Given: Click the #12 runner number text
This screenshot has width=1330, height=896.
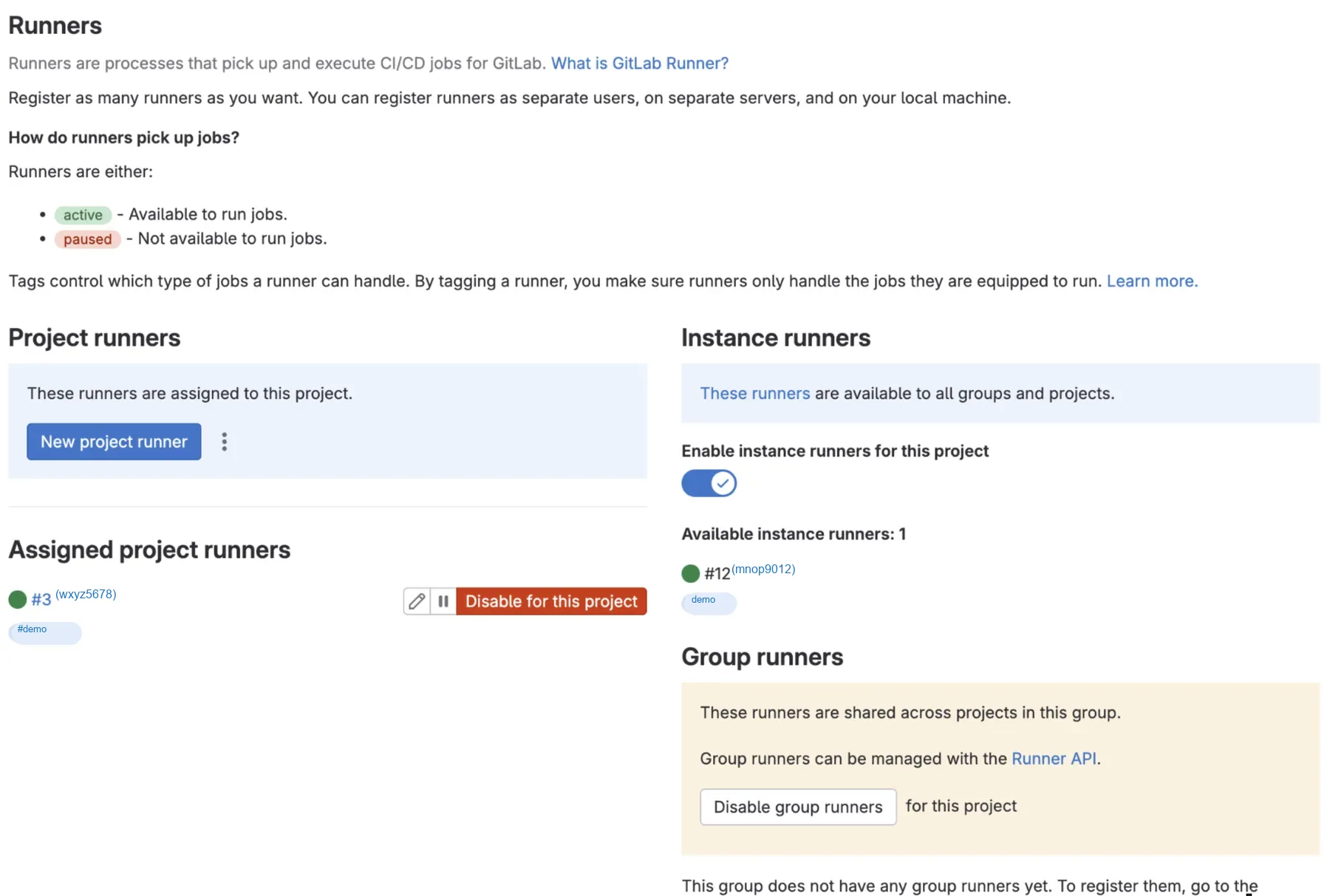Looking at the screenshot, I should click(x=717, y=574).
